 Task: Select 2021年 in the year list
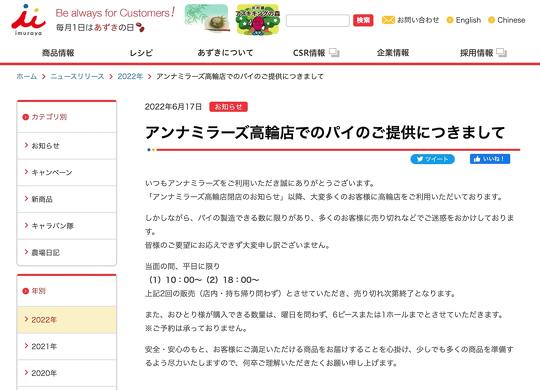point(66,346)
